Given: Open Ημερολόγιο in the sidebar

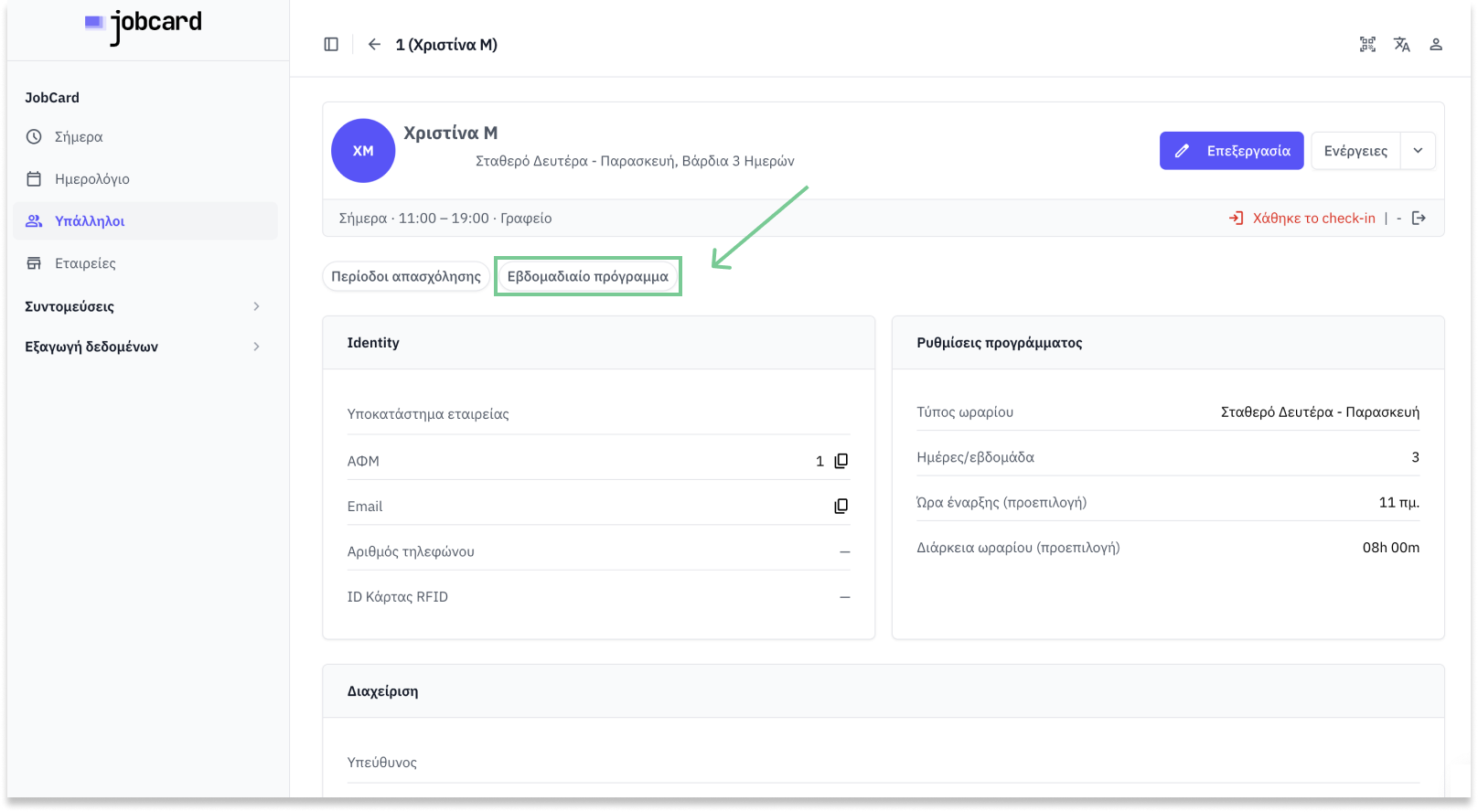Looking at the screenshot, I should coord(145,178).
